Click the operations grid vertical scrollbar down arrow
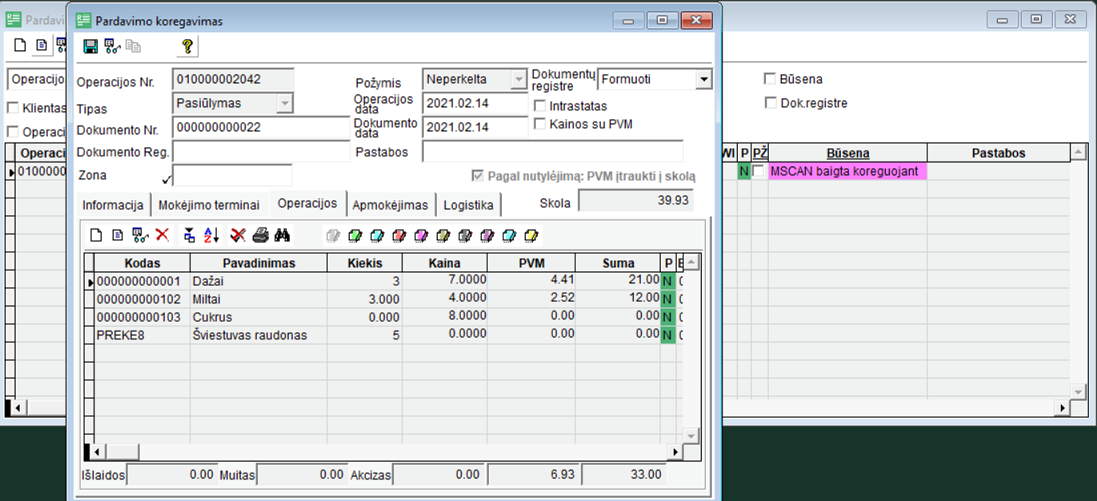 click(x=691, y=435)
